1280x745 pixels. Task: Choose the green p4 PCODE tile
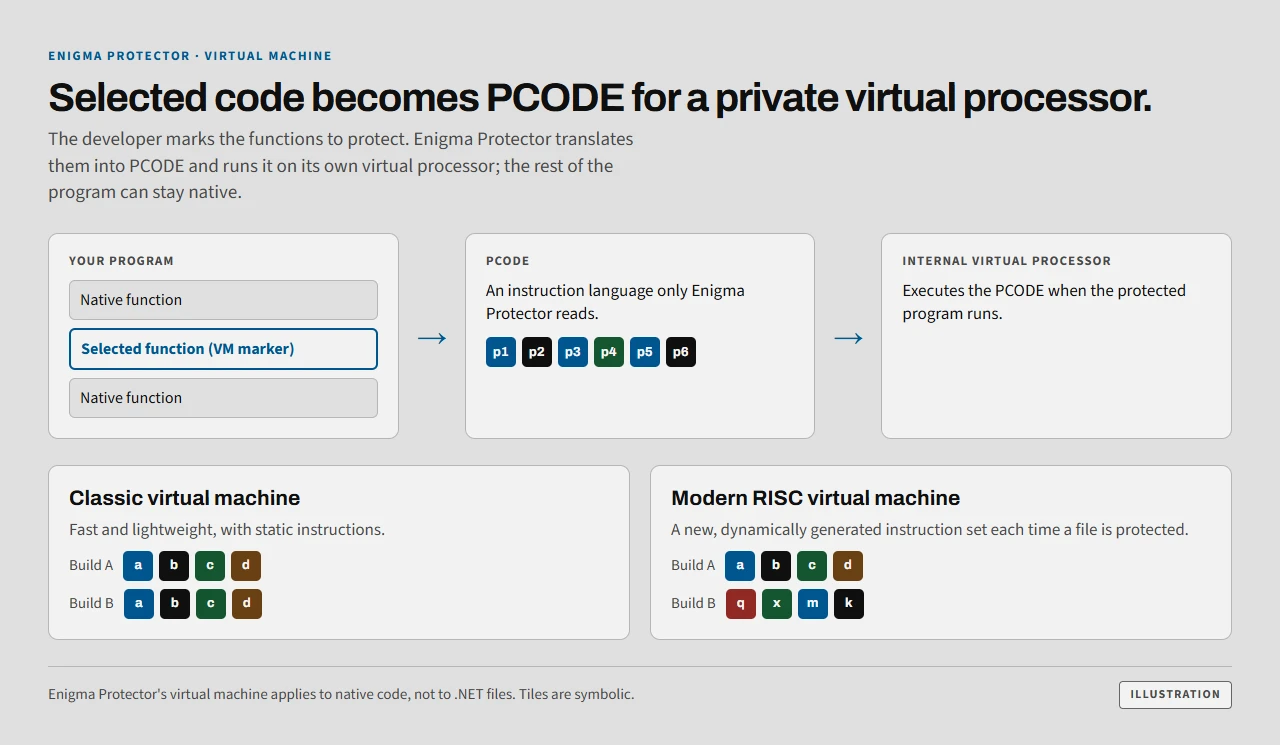pyautogui.click(x=609, y=352)
